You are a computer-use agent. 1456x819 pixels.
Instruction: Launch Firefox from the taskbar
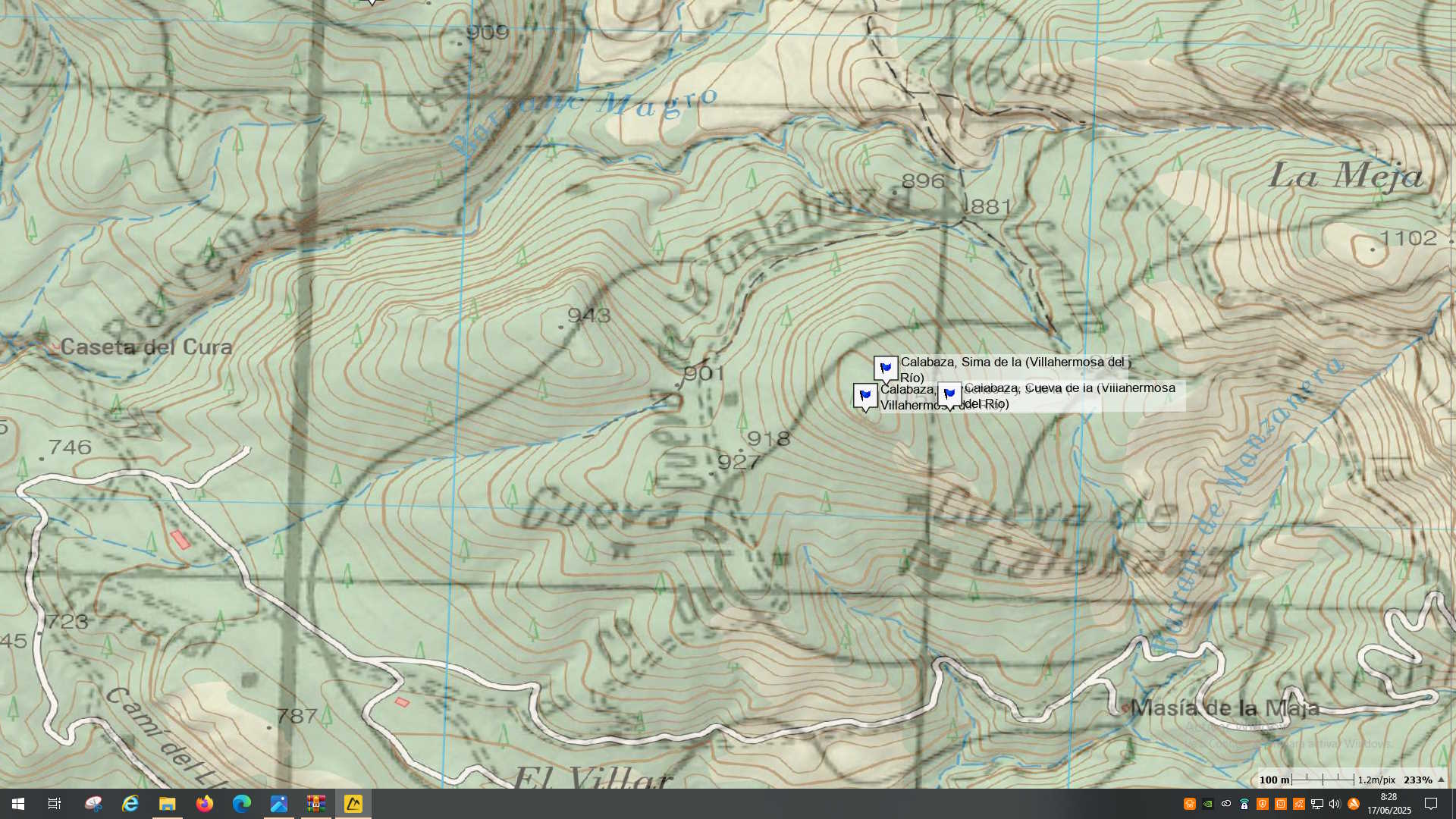[x=205, y=804]
